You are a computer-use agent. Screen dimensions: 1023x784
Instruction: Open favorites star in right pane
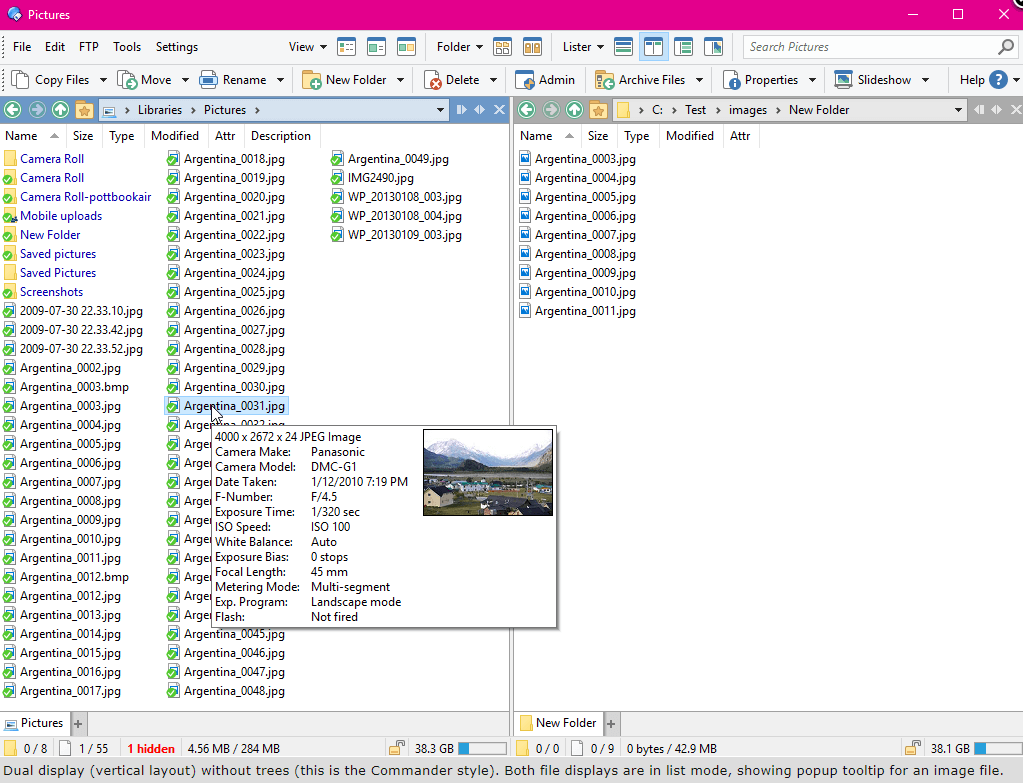pyautogui.click(x=598, y=110)
